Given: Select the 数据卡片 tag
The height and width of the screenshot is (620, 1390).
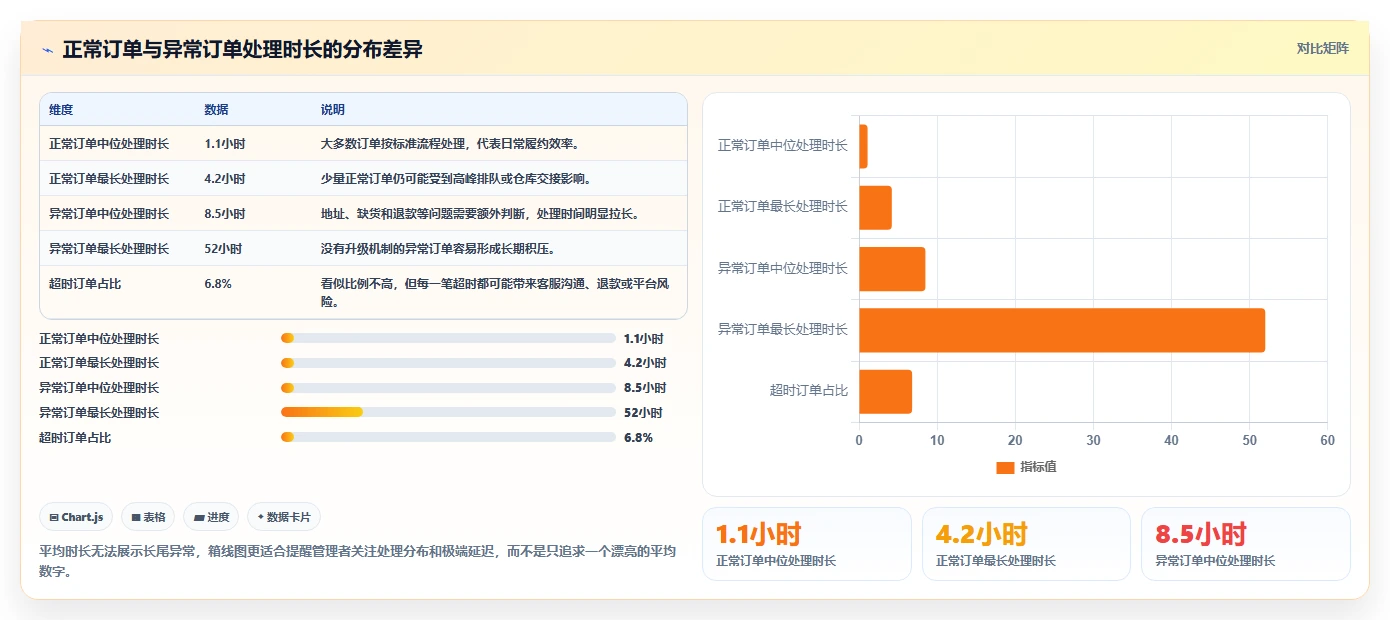Looking at the screenshot, I should pos(284,517).
